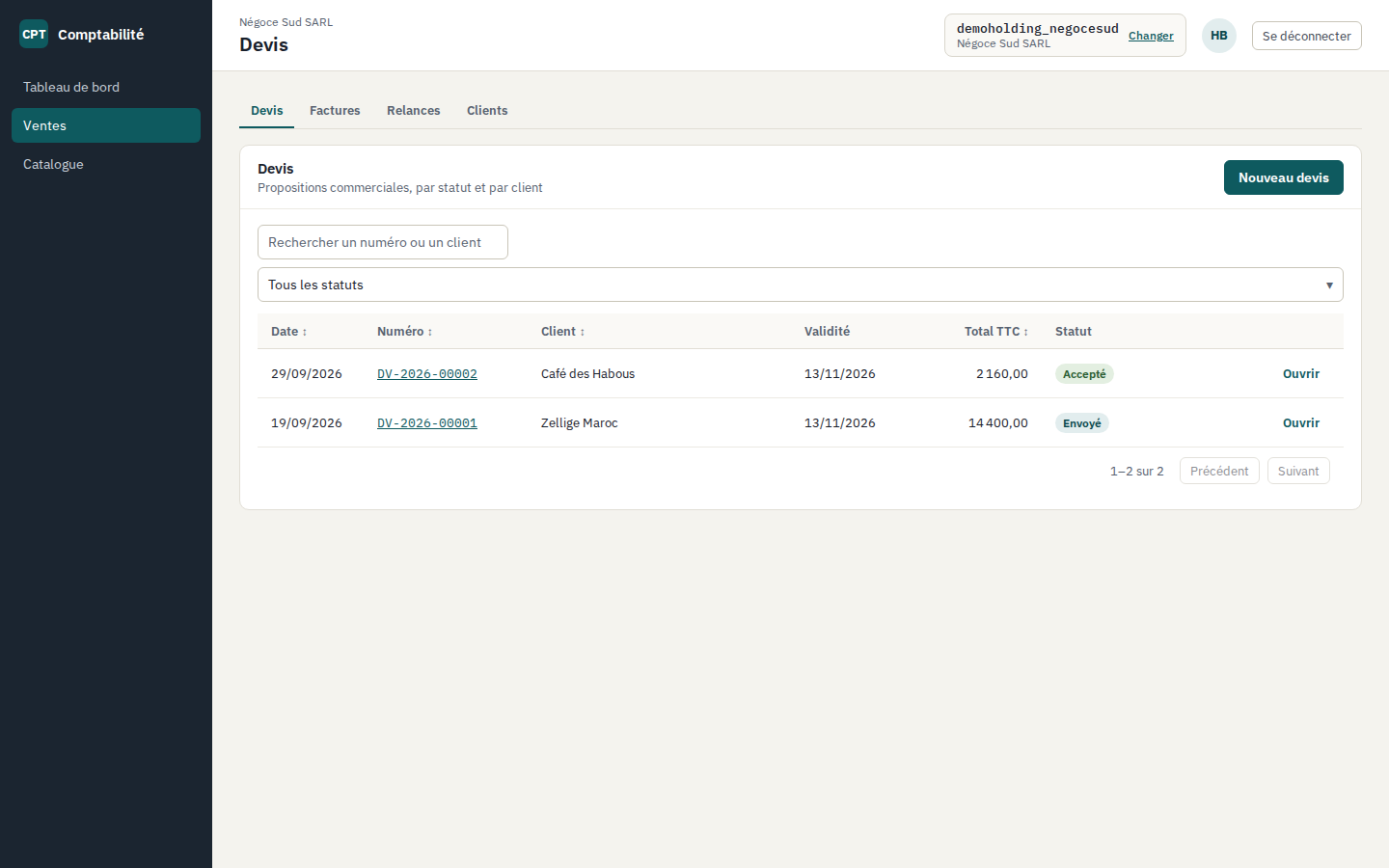Screen dimensions: 1389x868
Task: Open the HB user avatar
Action: 1219,36
